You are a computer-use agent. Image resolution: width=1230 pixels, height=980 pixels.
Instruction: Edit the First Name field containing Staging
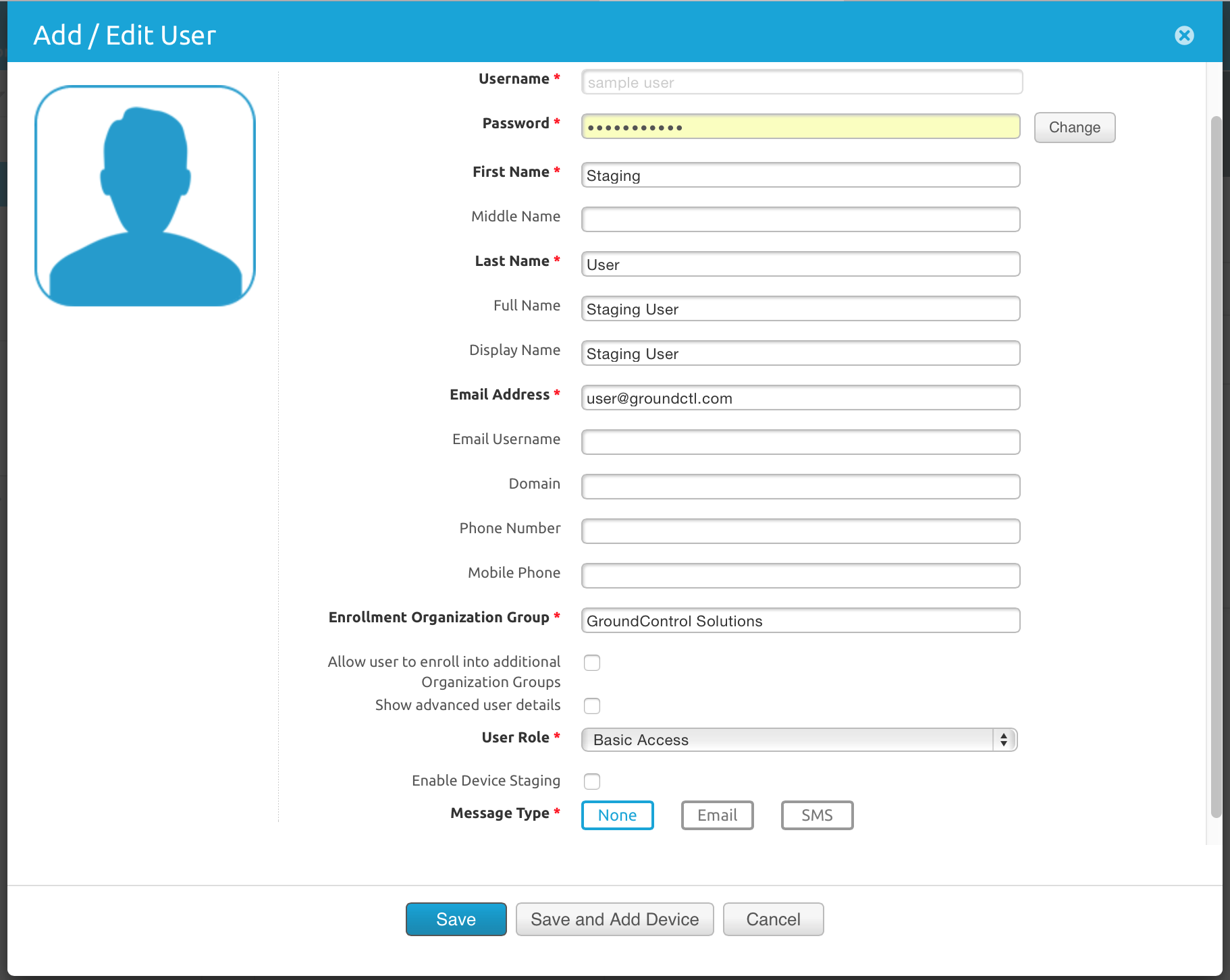pos(801,175)
